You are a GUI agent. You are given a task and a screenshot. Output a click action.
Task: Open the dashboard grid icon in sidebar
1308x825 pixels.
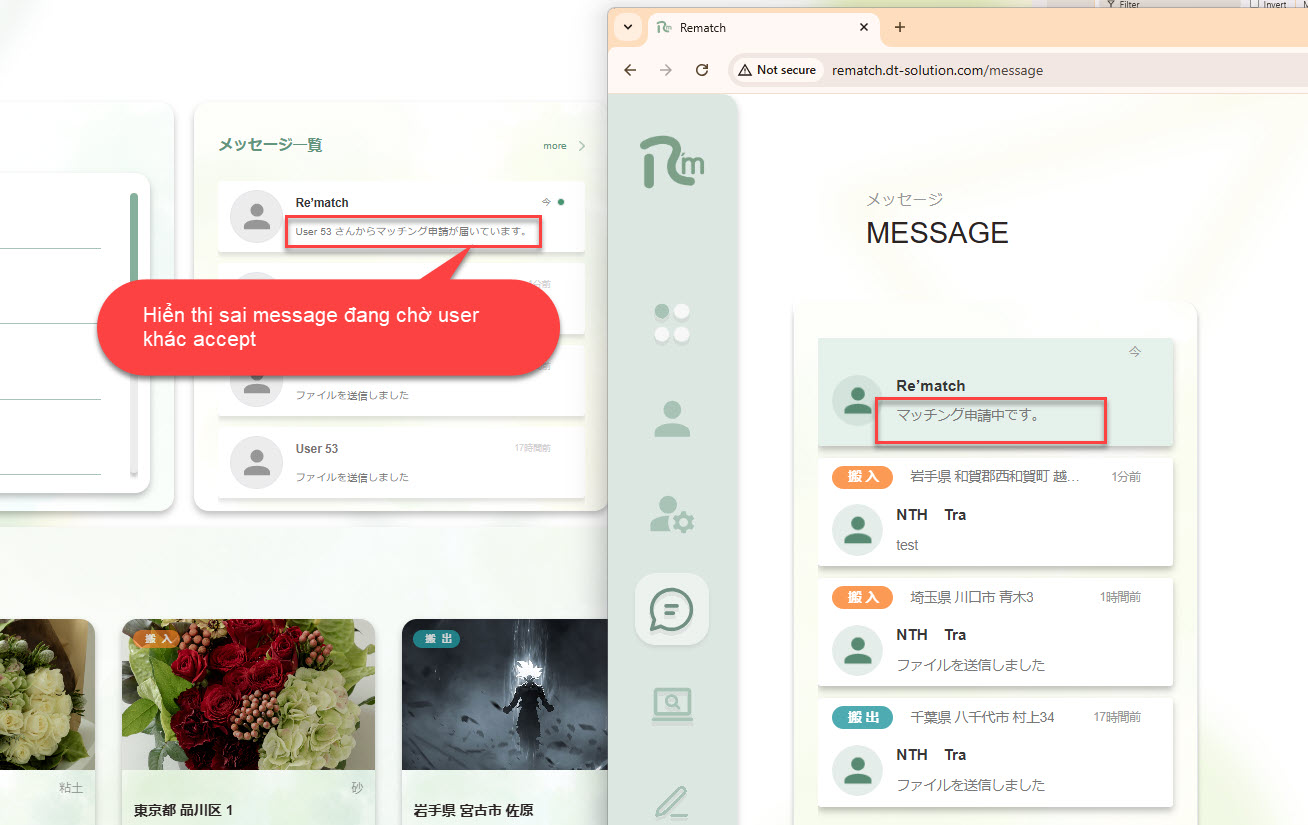click(672, 323)
